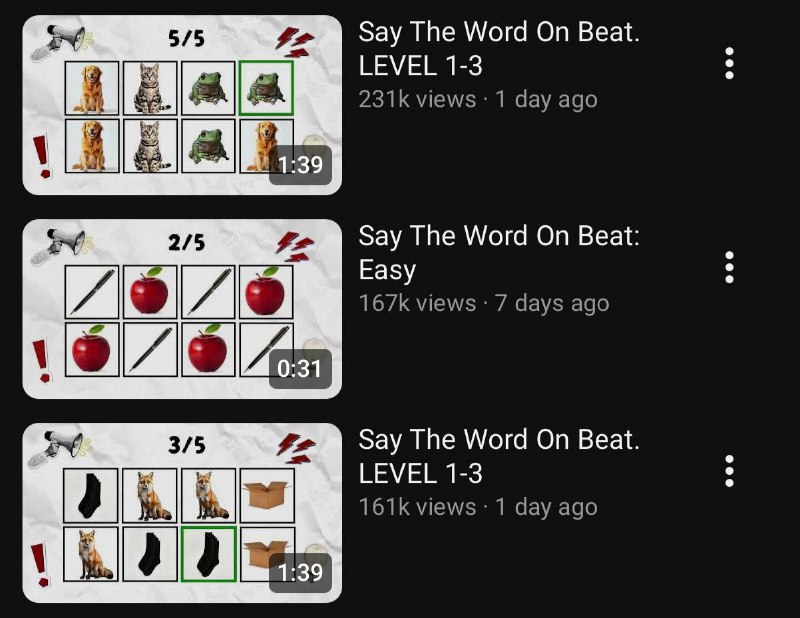Click the green-highlighted frog in first thumbnail
Screen dimensions: 800x618
pos(266,88)
